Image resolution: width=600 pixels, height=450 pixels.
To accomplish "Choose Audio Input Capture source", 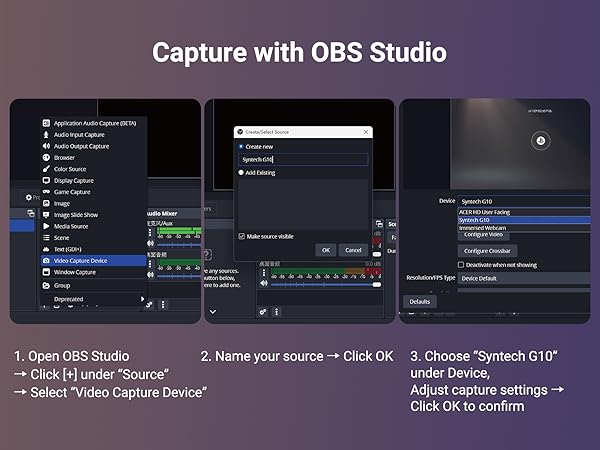I will (93, 135).
